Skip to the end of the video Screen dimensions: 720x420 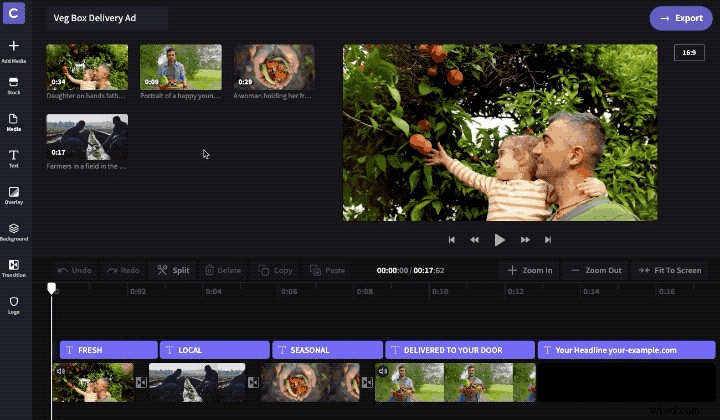click(548, 240)
